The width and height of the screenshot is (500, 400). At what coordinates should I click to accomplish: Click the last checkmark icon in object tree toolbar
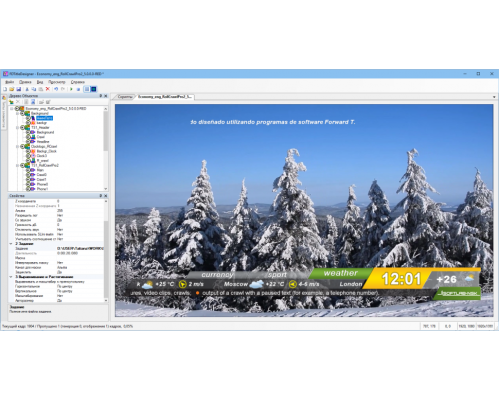tap(48, 102)
